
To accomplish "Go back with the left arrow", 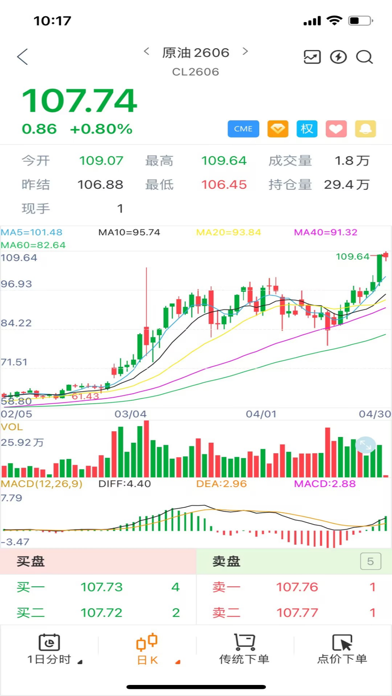I will pyautogui.click(x=22, y=57).
